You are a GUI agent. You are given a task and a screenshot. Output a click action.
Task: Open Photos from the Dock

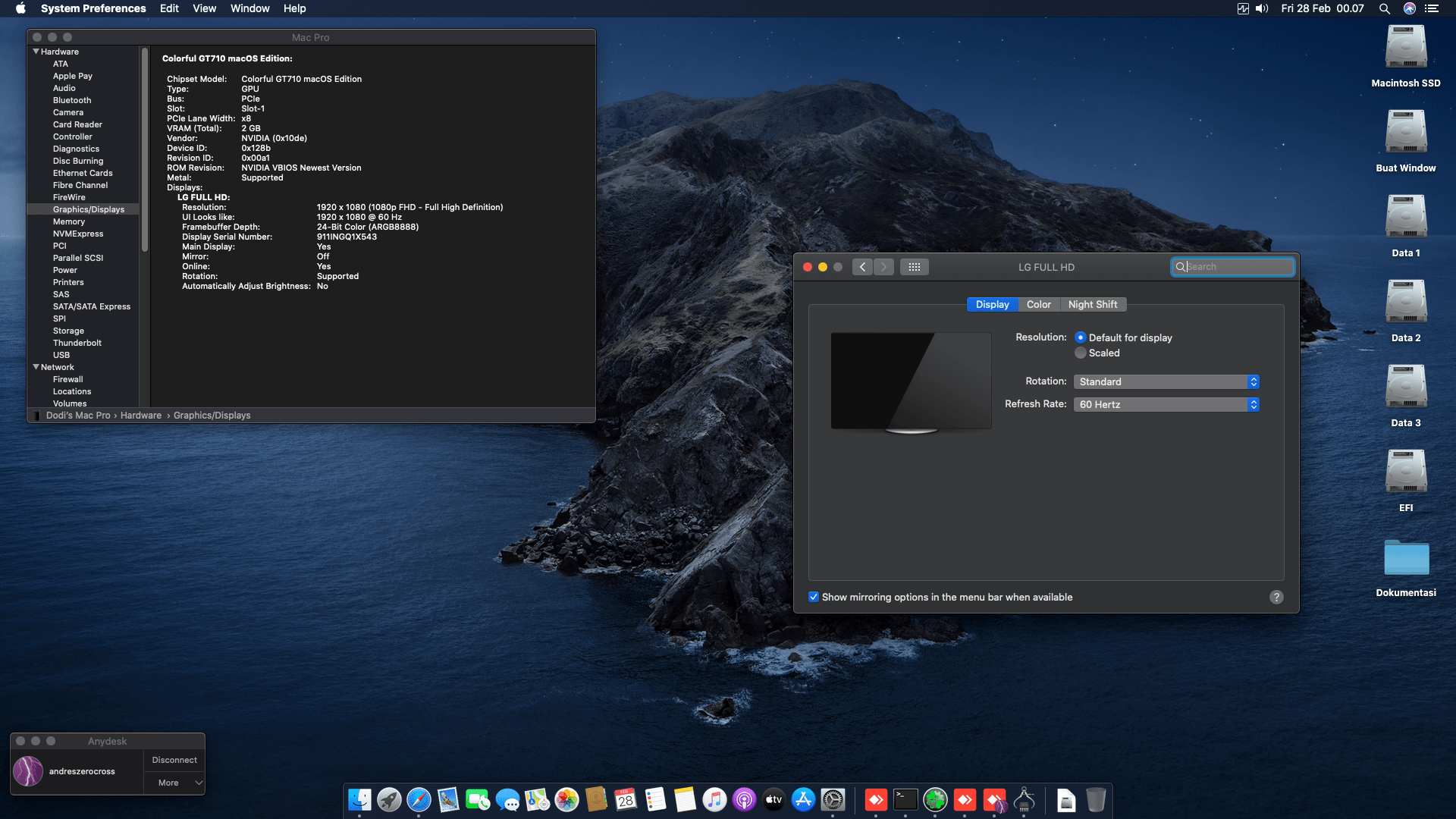(566, 799)
